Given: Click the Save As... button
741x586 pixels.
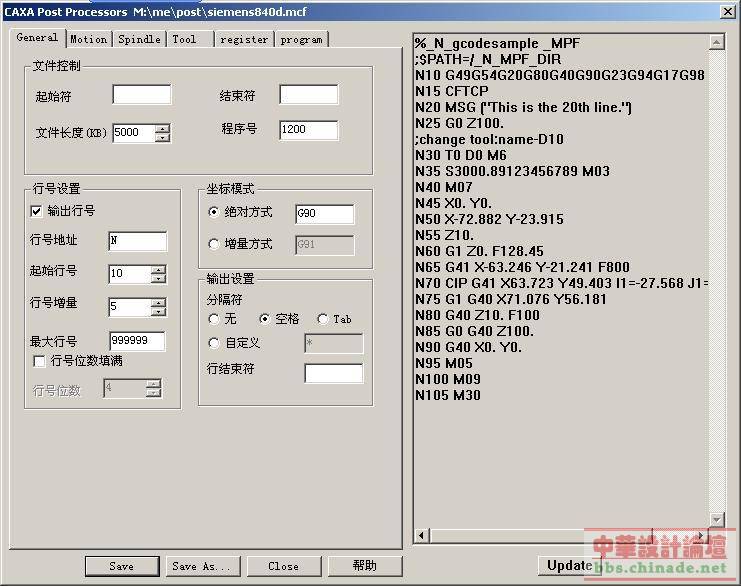Looking at the screenshot, I should 203,566.
